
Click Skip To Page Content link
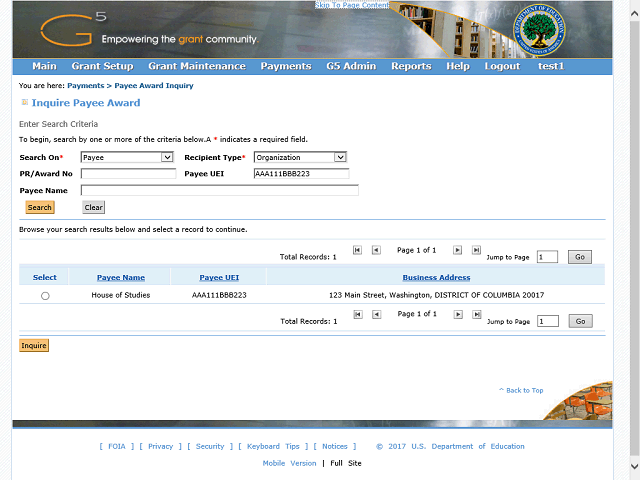tap(352, 5)
